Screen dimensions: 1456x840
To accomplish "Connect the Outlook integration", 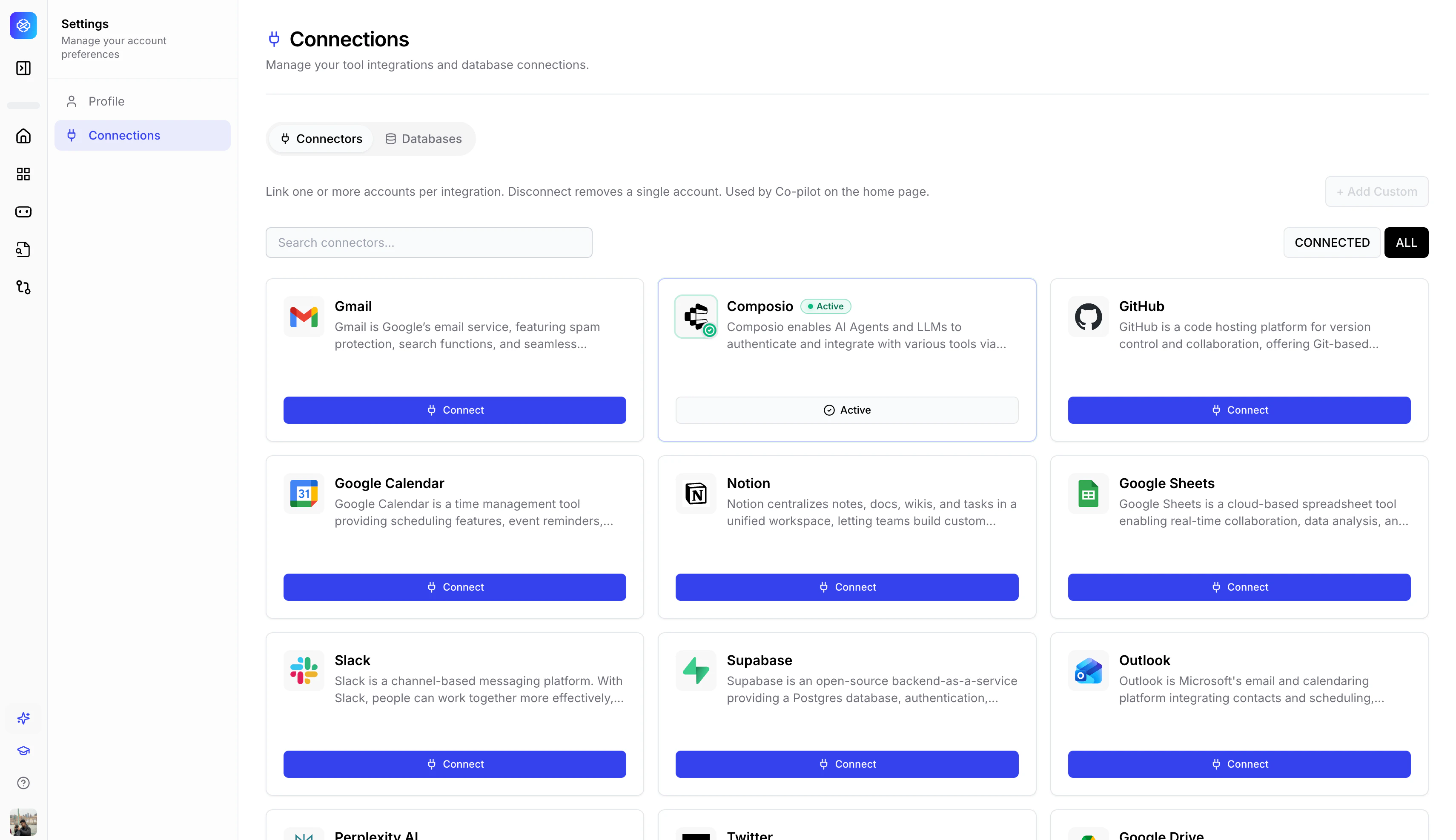I will click(1239, 764).
